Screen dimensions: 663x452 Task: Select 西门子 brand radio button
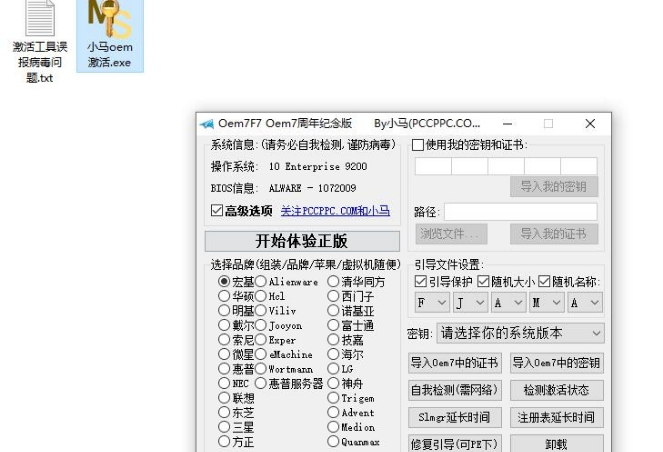coord(333,296)
